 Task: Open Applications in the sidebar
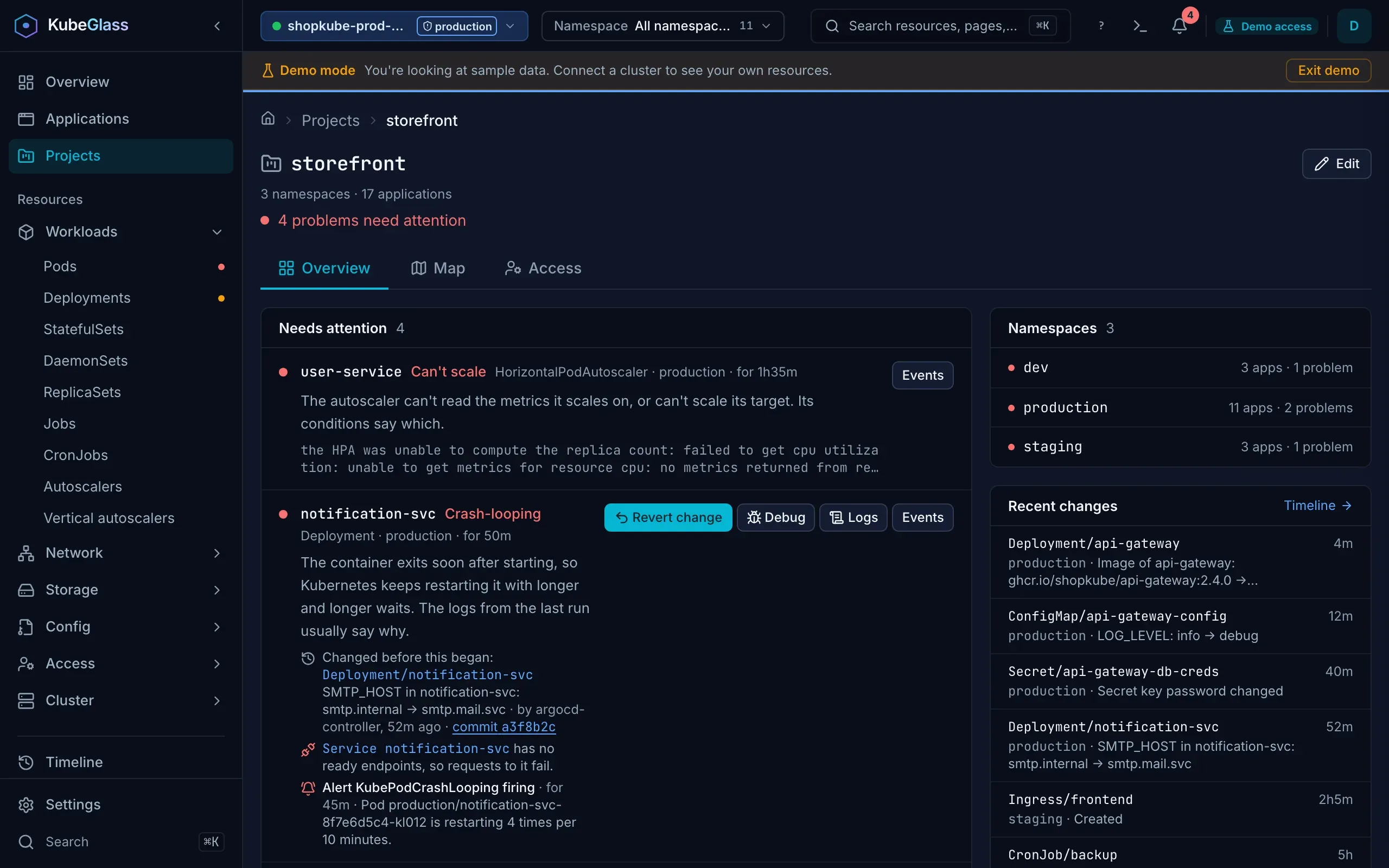coord(120,119)
